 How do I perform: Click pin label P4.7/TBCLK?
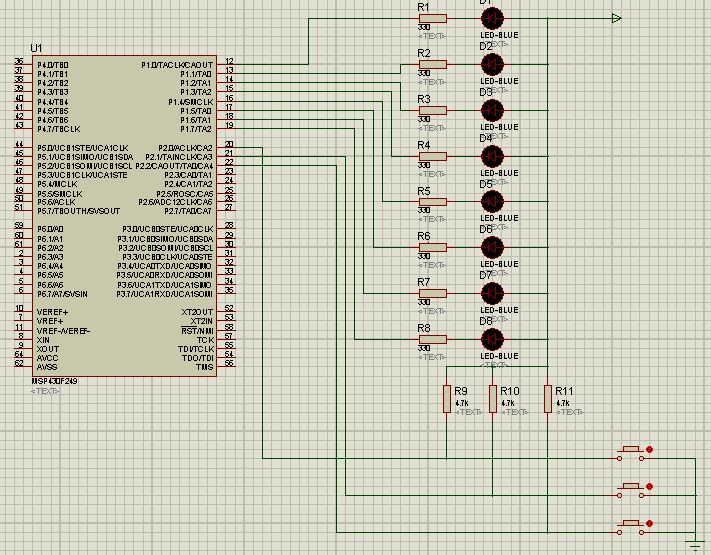[x=58, y=129]
